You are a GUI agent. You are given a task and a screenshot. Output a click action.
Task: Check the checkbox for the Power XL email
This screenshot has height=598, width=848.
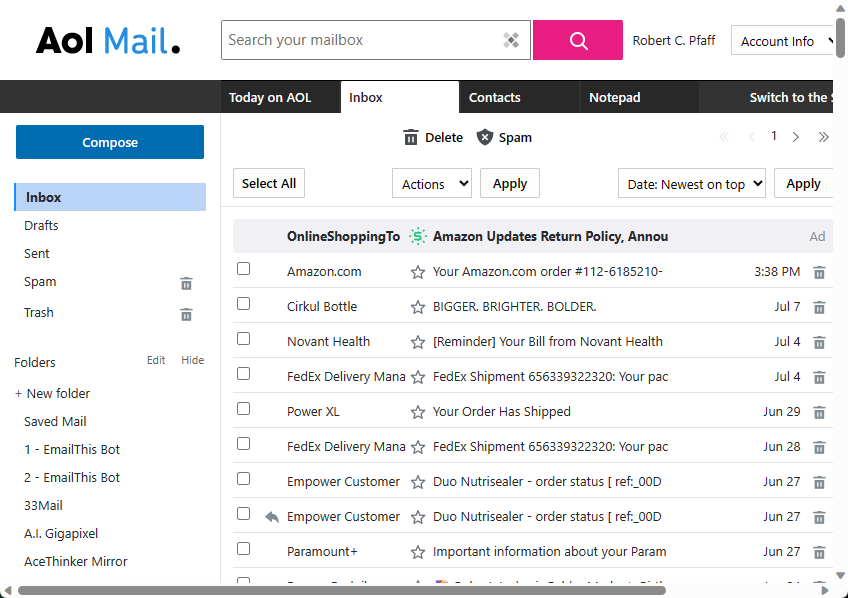click(x=243, y=408)
